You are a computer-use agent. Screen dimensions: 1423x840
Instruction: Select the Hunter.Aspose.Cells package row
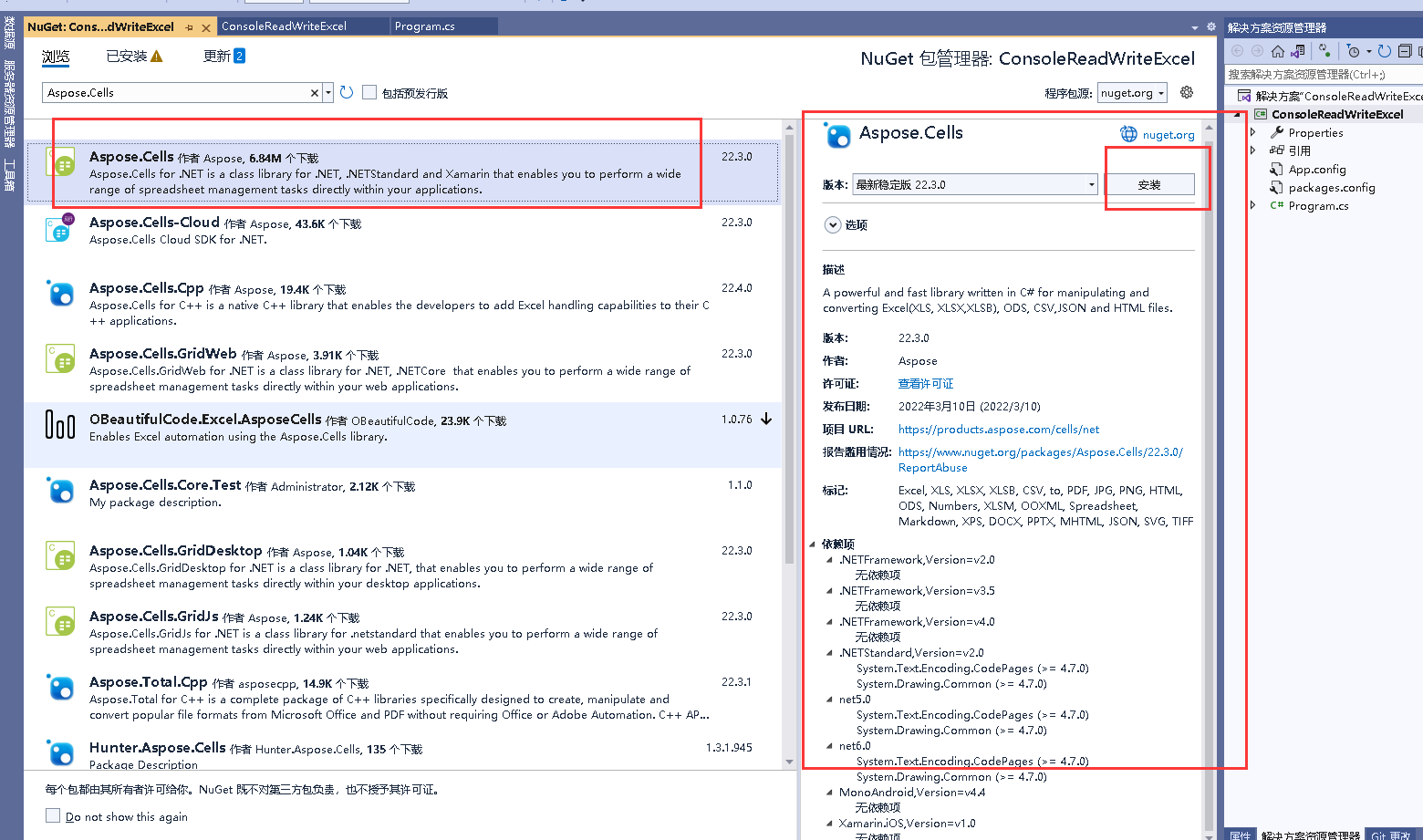(x=402, y=752)
